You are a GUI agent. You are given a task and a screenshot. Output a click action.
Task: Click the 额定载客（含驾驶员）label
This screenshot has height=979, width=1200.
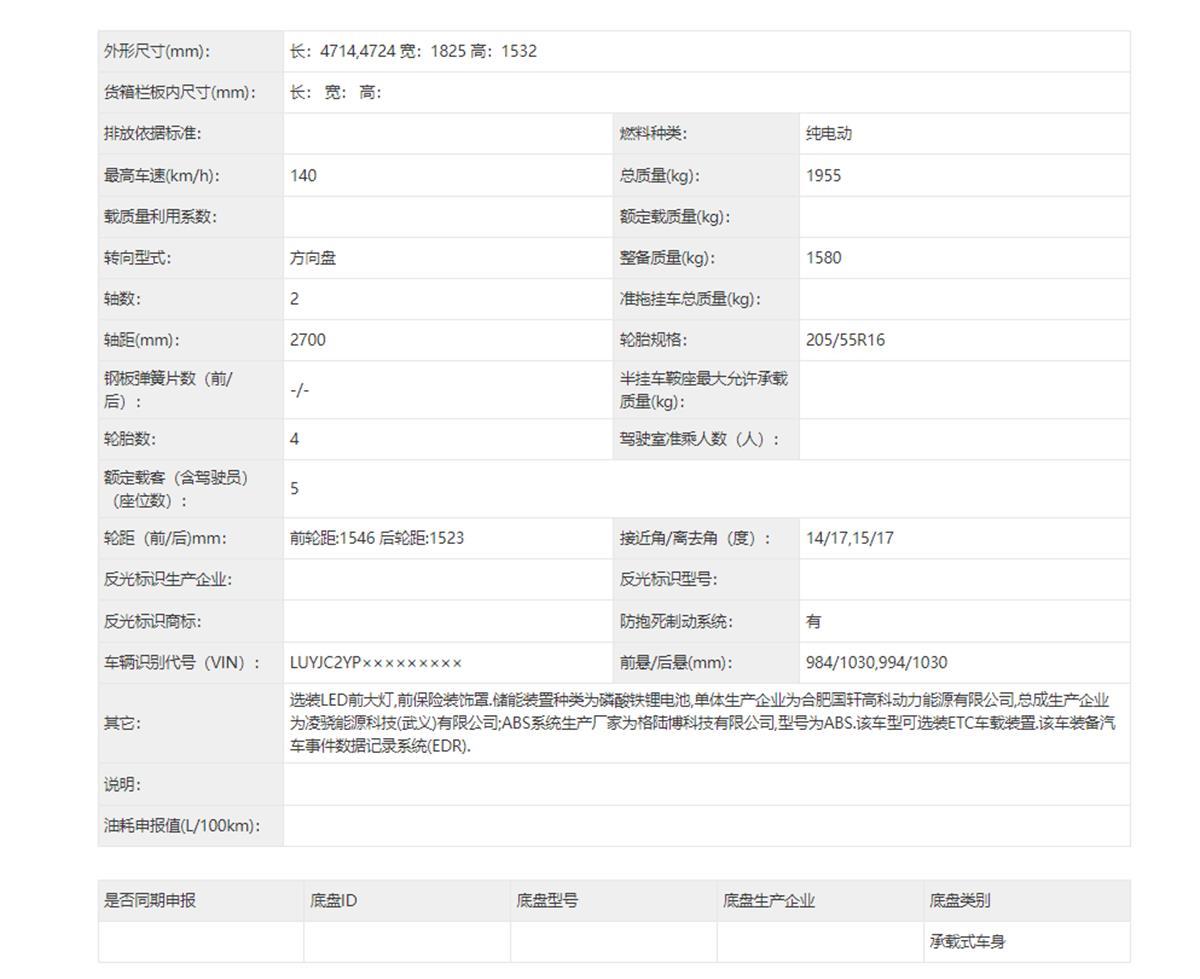[176, 488]
